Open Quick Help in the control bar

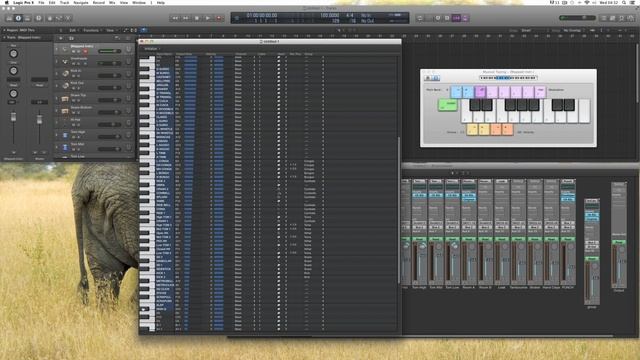(39, 18)
